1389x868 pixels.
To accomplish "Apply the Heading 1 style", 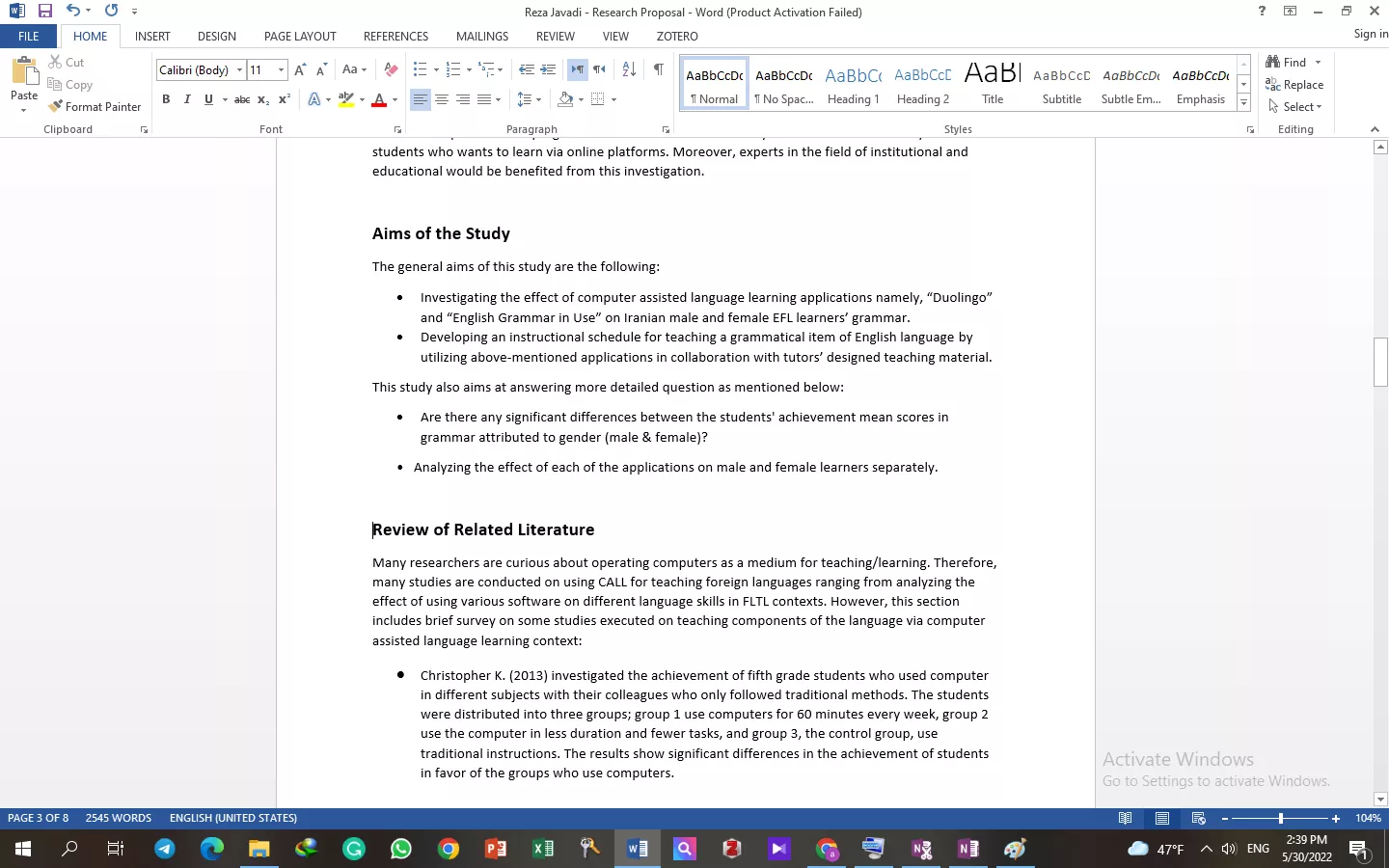I will coord(854,84).
